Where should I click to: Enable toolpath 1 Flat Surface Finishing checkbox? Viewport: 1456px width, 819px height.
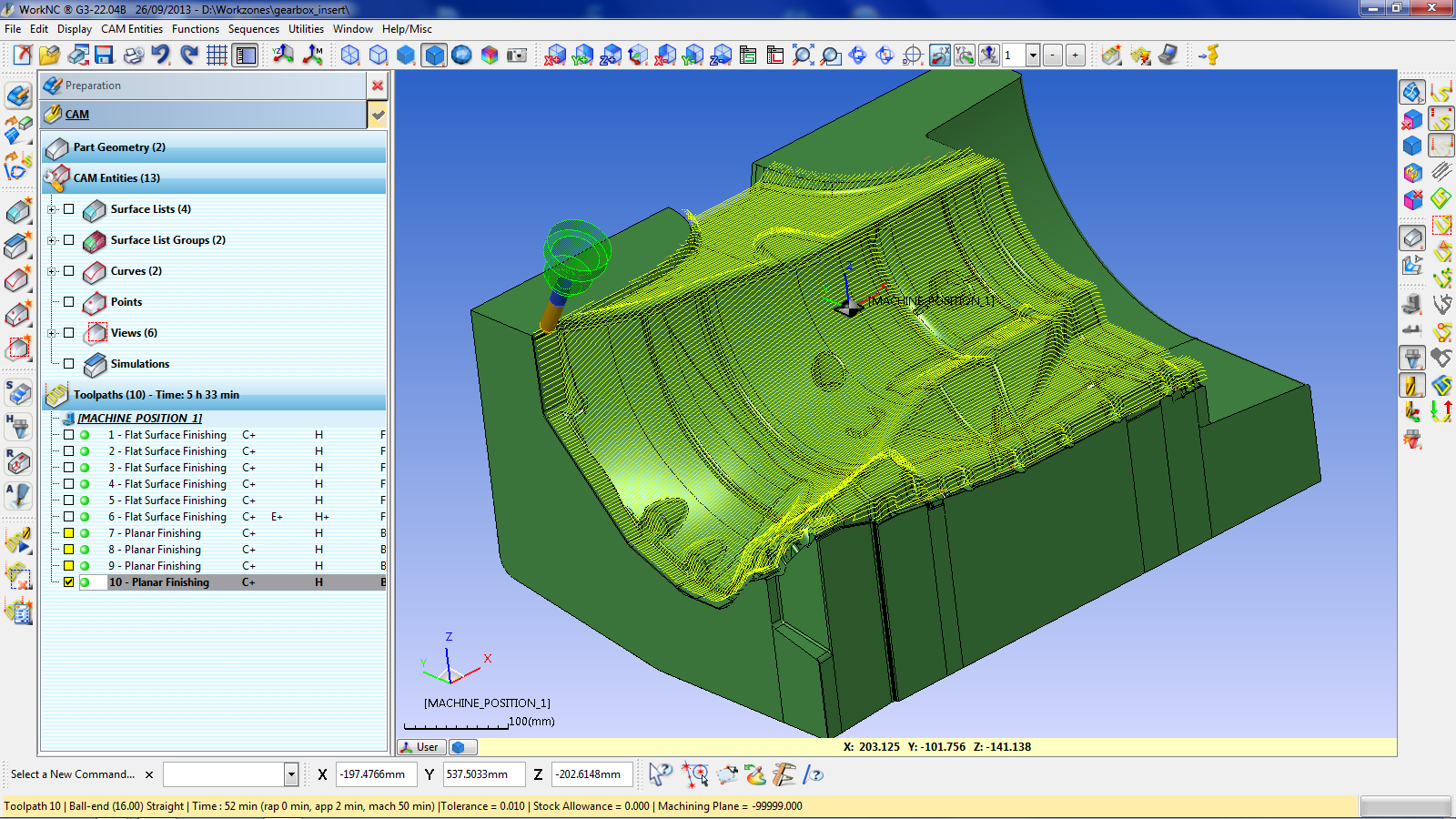click(x=69, y=435)
